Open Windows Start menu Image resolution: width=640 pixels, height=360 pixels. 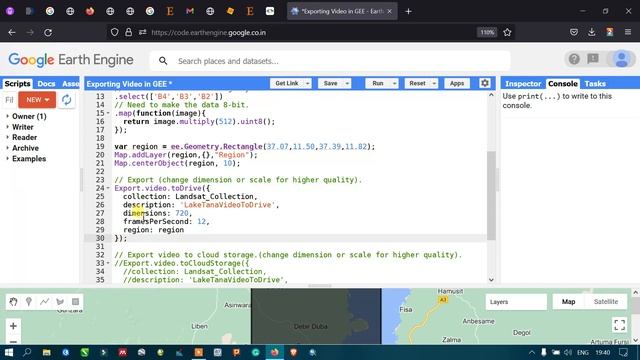9,352
